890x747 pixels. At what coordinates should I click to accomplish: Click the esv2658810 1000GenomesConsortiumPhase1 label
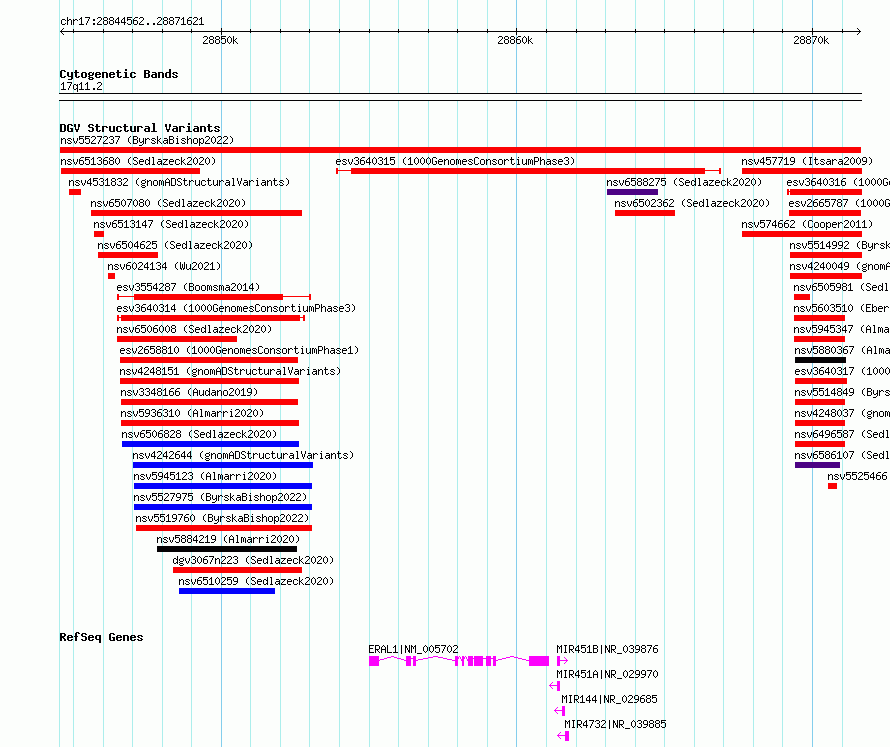pos(239,350)
